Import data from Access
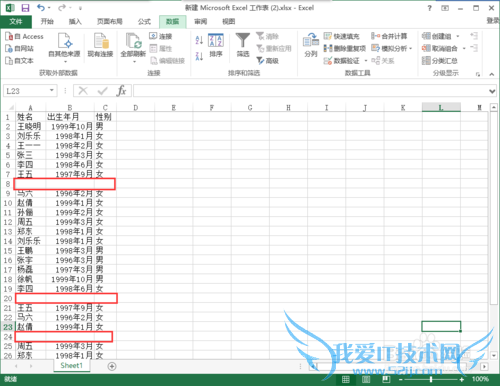Screen dimensions: 500x386 click(x=24, y=36)
